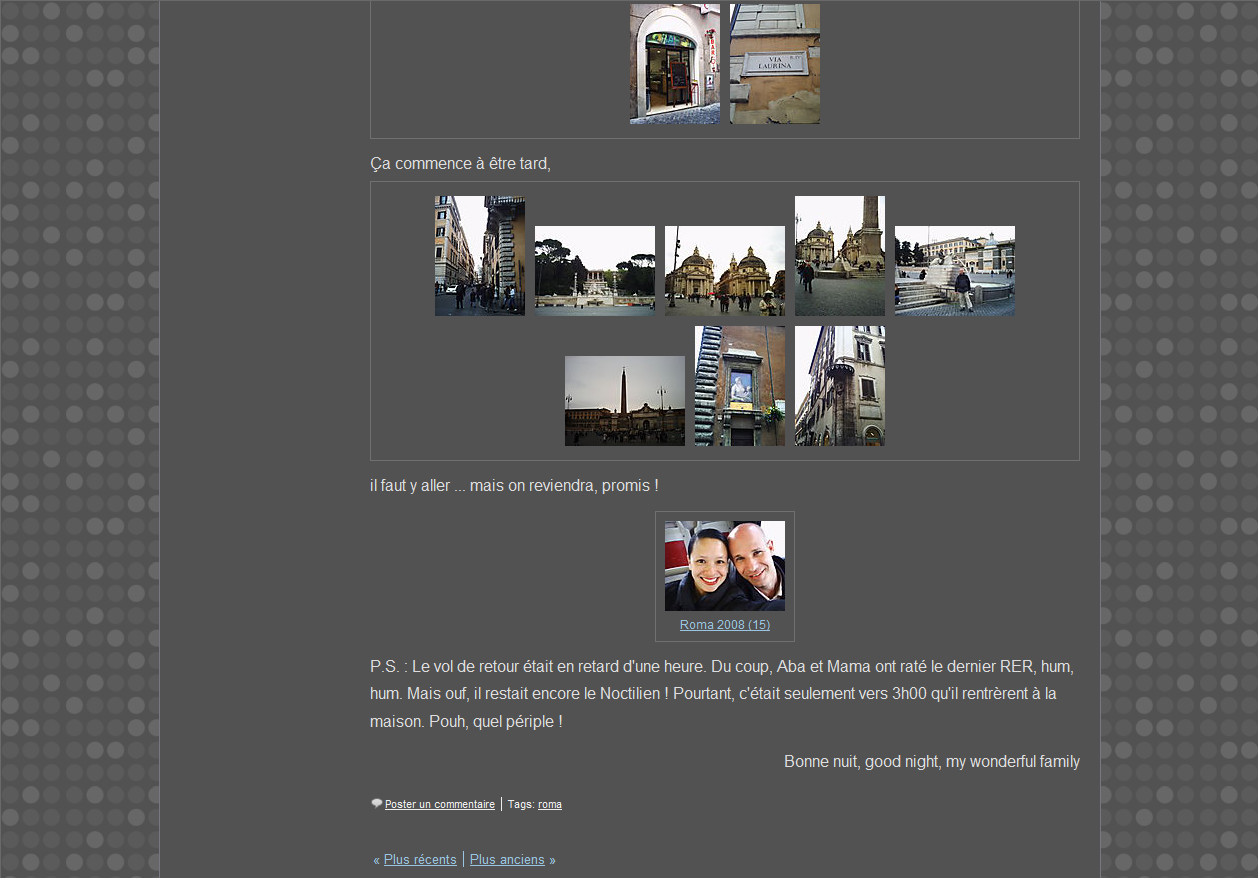Open the smiling couple selfie album thumbnail
The image size is (1258, 878).
(724, 566)
